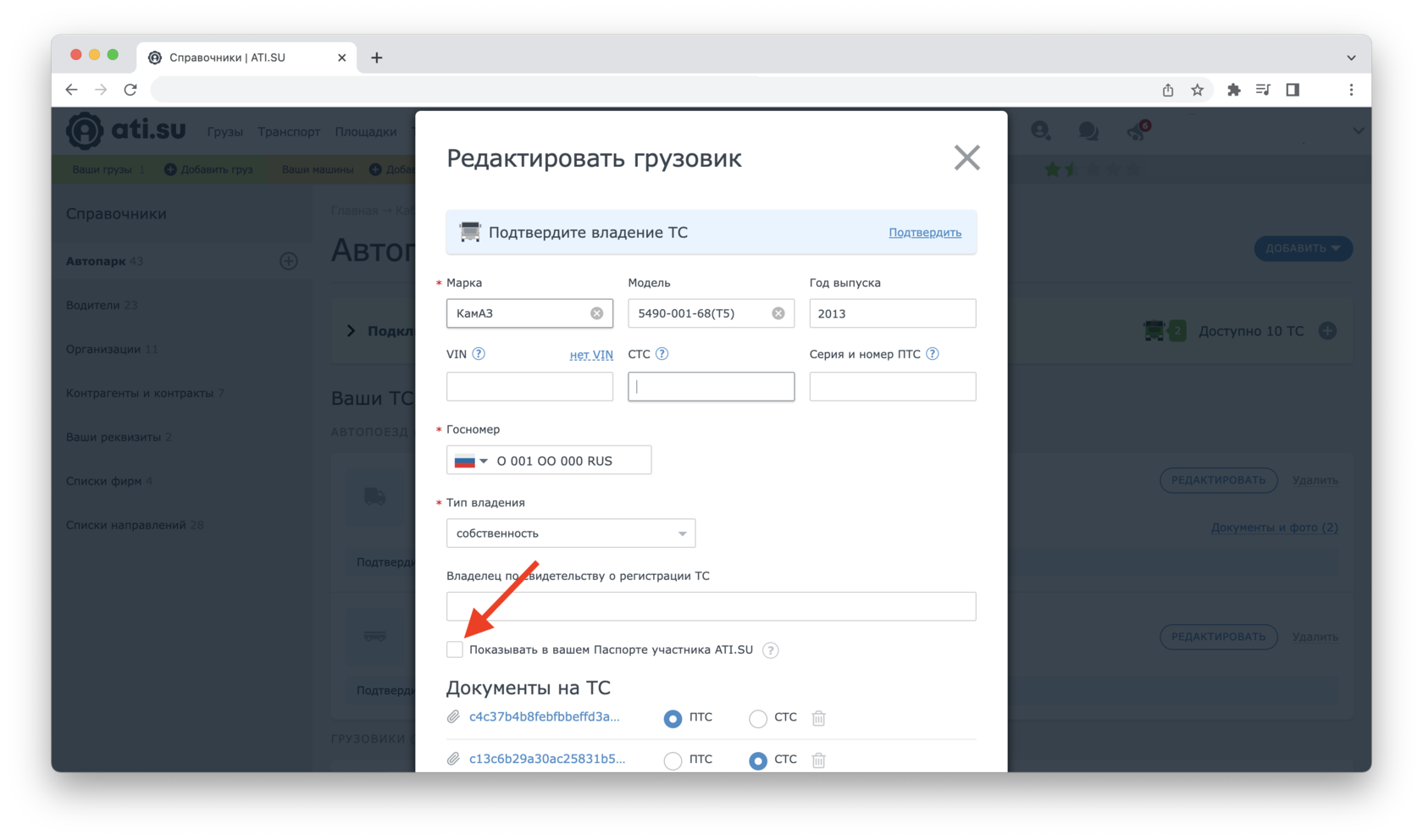Clear the Марка field value КамАЗ
This screenshot has height=840, width=1423.
click(x=596, y=313)
